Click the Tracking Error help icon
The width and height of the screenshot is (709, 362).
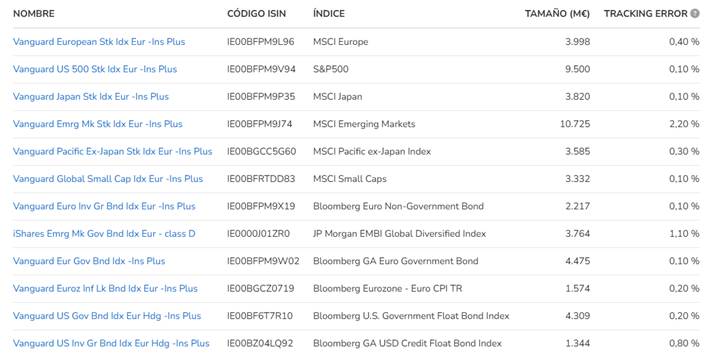pos(695,14)
